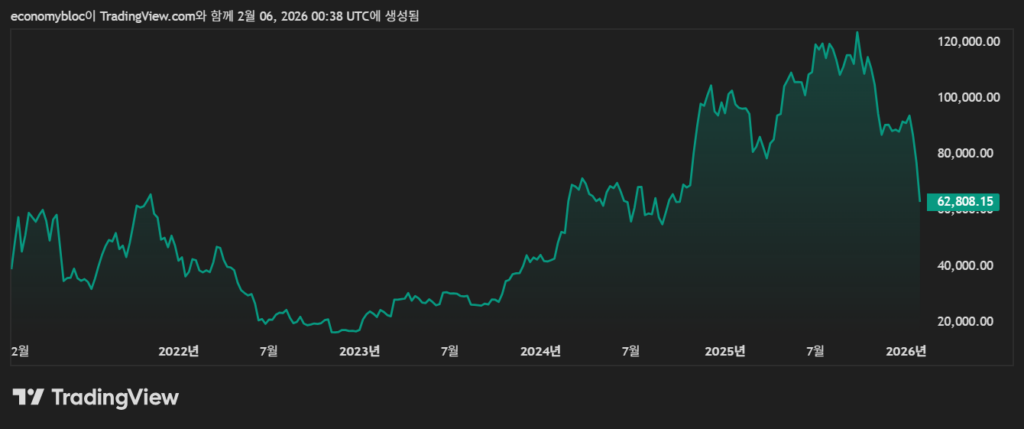Viewport: 1024px width, 429px height.
Task: Click the highest peak of the price line
Action: tap(857, 33)
